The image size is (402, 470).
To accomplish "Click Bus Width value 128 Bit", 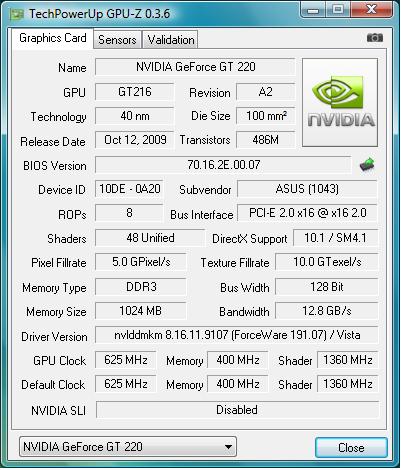I will 327,287.
